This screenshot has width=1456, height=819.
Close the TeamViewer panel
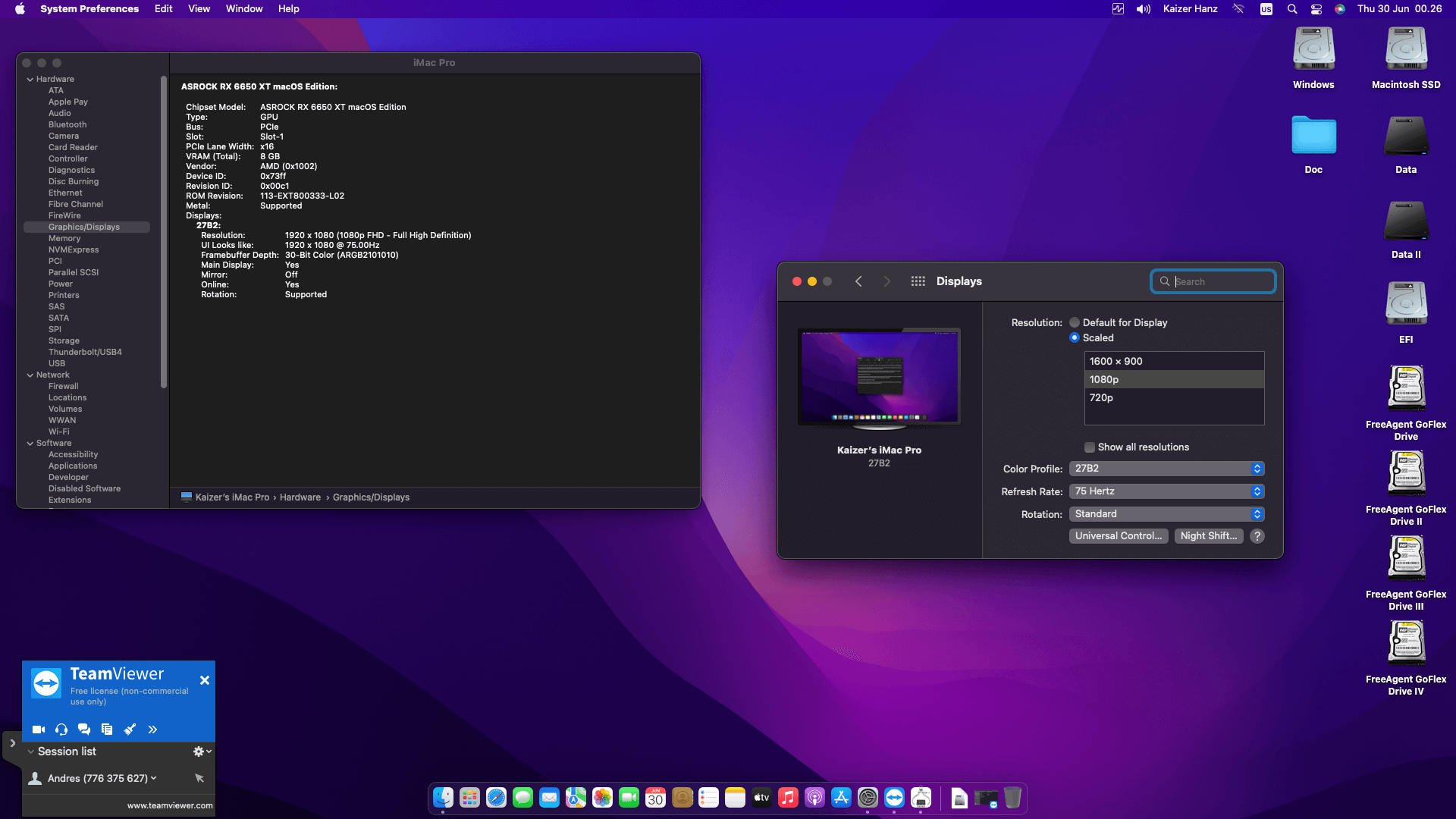click(205, 680)
